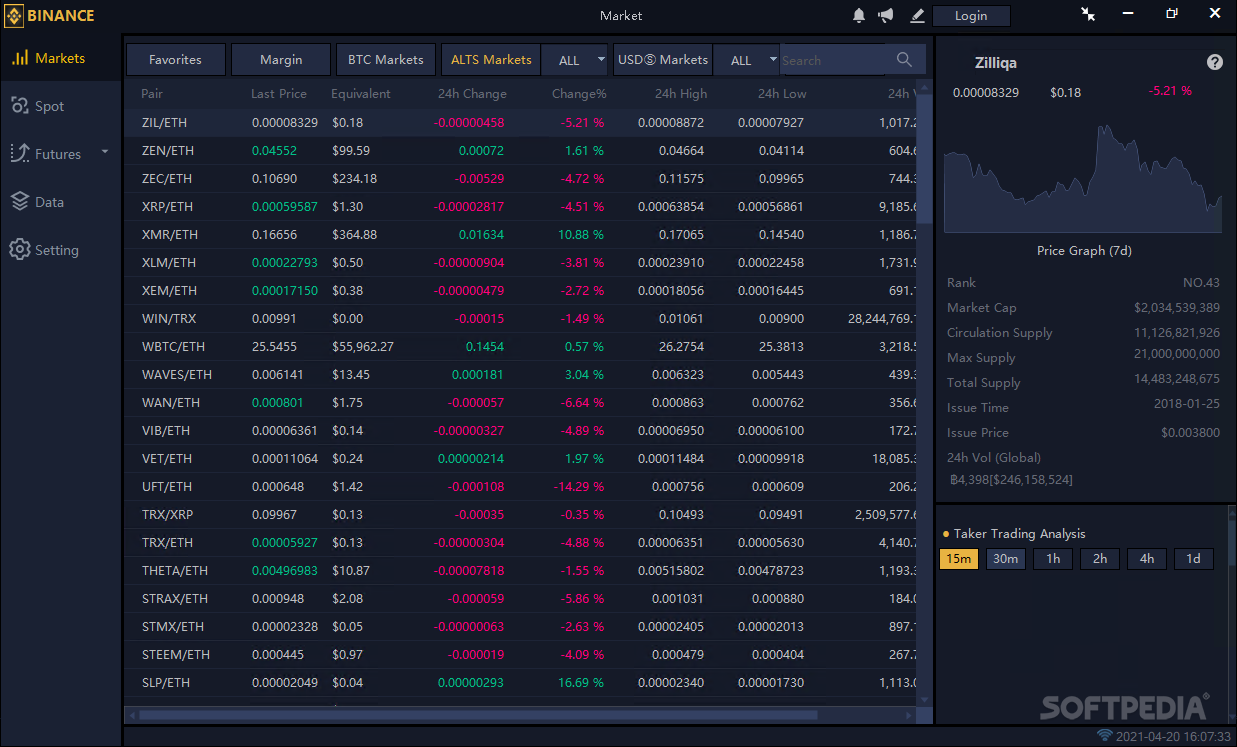Click the horizontal table scrollbar

click(x=478, y=715)
